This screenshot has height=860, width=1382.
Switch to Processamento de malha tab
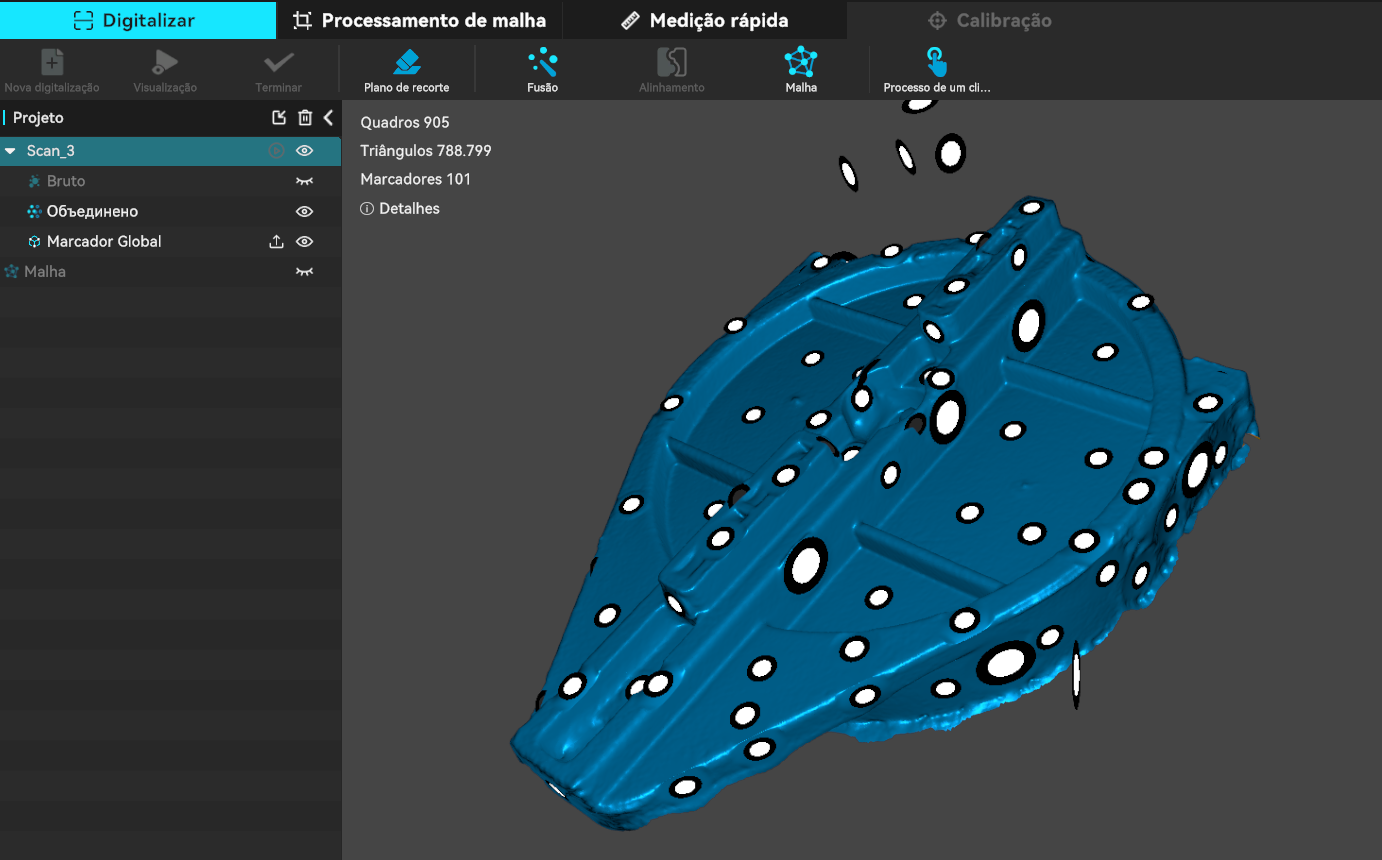pos(419,20)
